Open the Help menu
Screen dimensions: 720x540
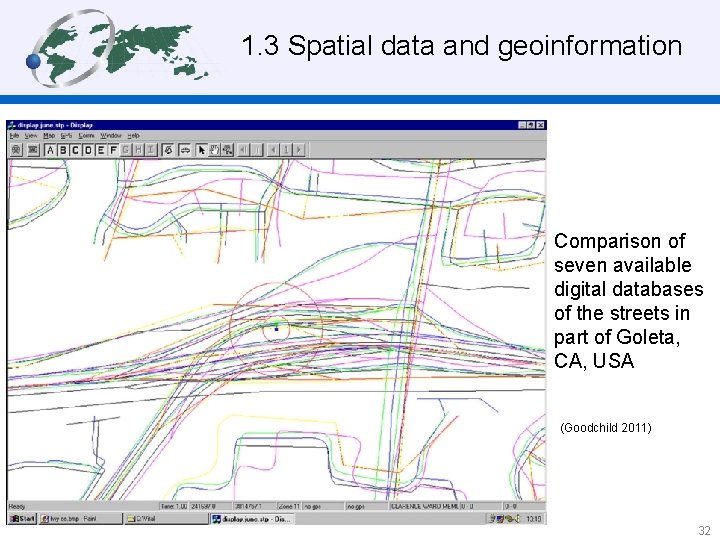pos(133,135)
